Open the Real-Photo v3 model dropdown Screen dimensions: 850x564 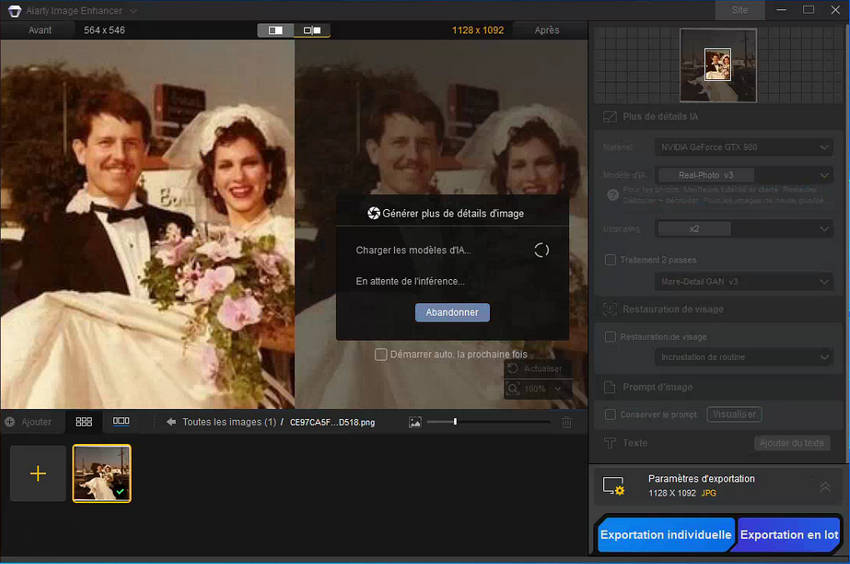click(744, 175)
